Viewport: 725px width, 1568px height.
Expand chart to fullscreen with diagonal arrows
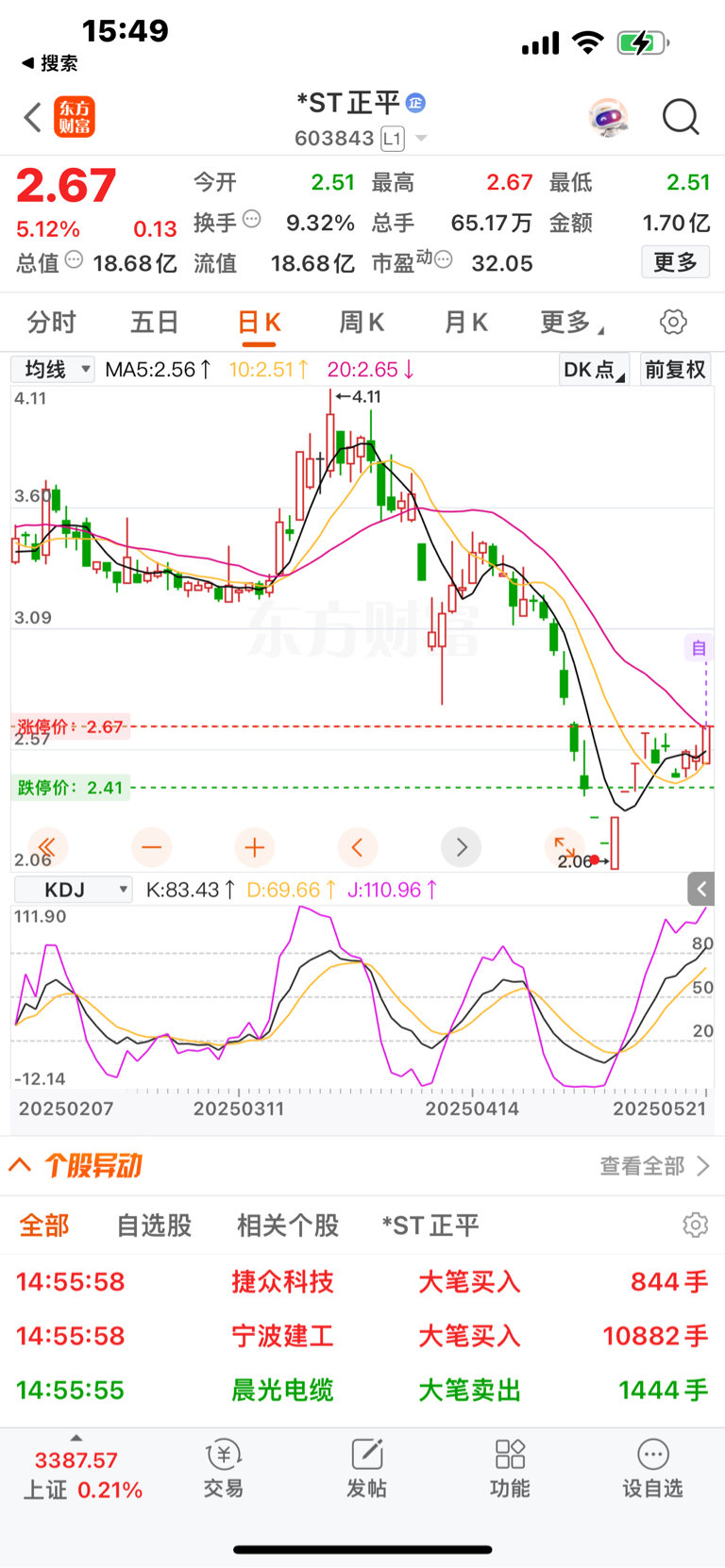point(565,846)
